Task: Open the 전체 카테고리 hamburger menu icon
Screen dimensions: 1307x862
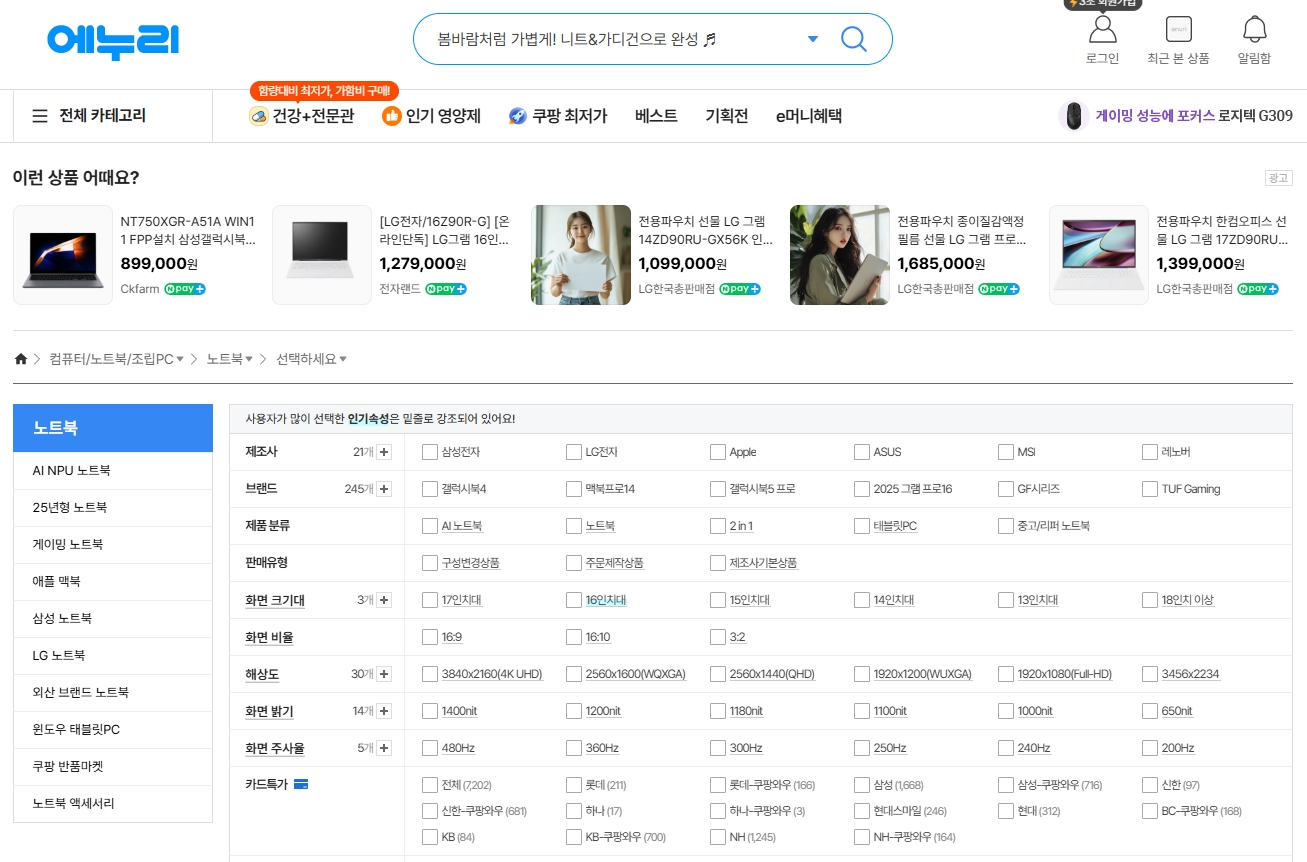Action: pos(38,114)
